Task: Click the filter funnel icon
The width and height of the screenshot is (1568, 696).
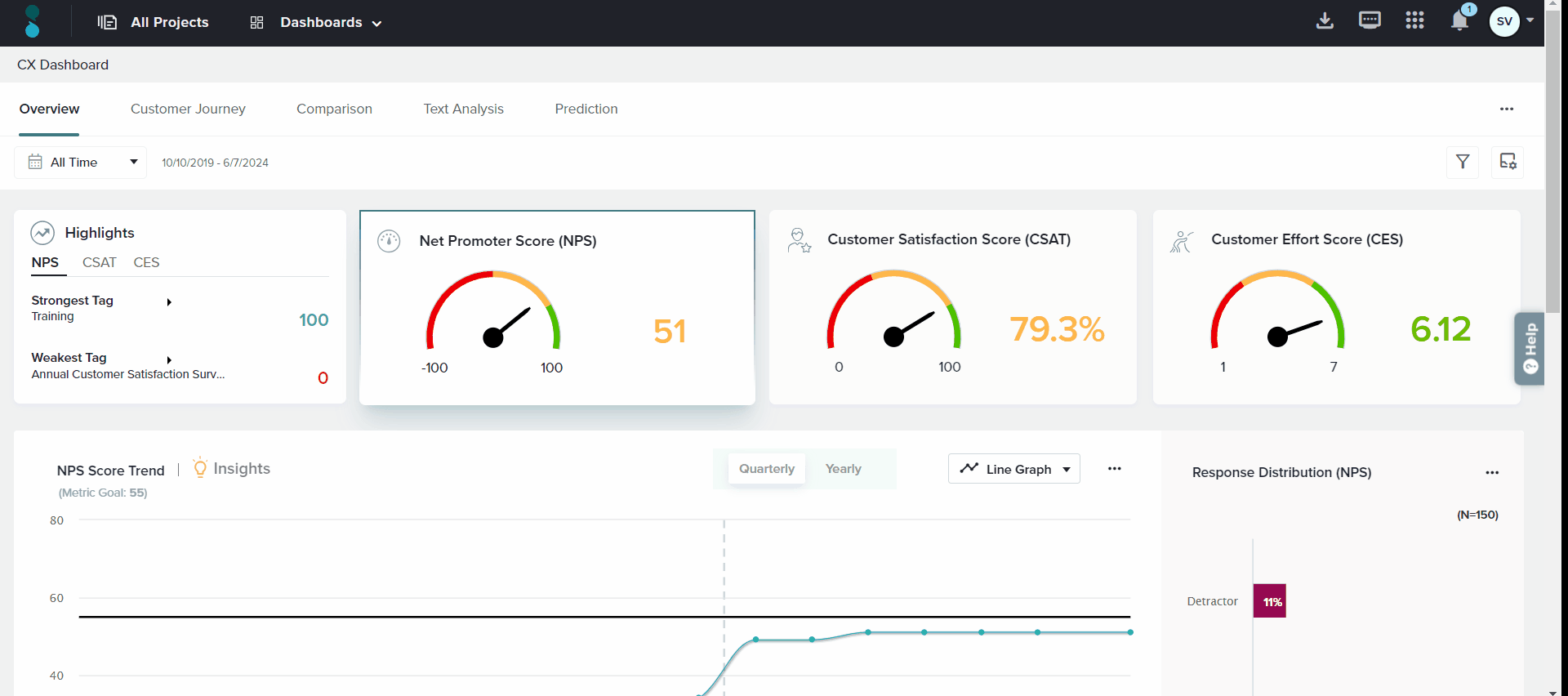Action: 1463,162
